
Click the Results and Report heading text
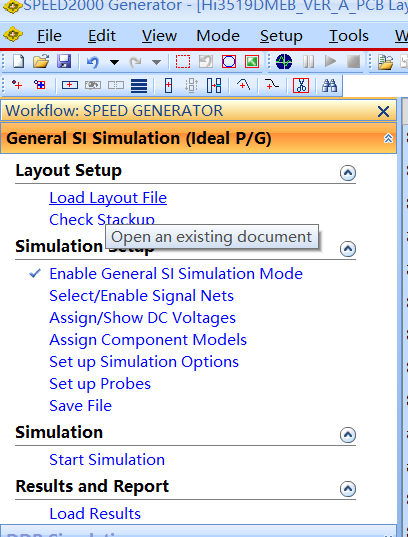[x=92, y=486]
